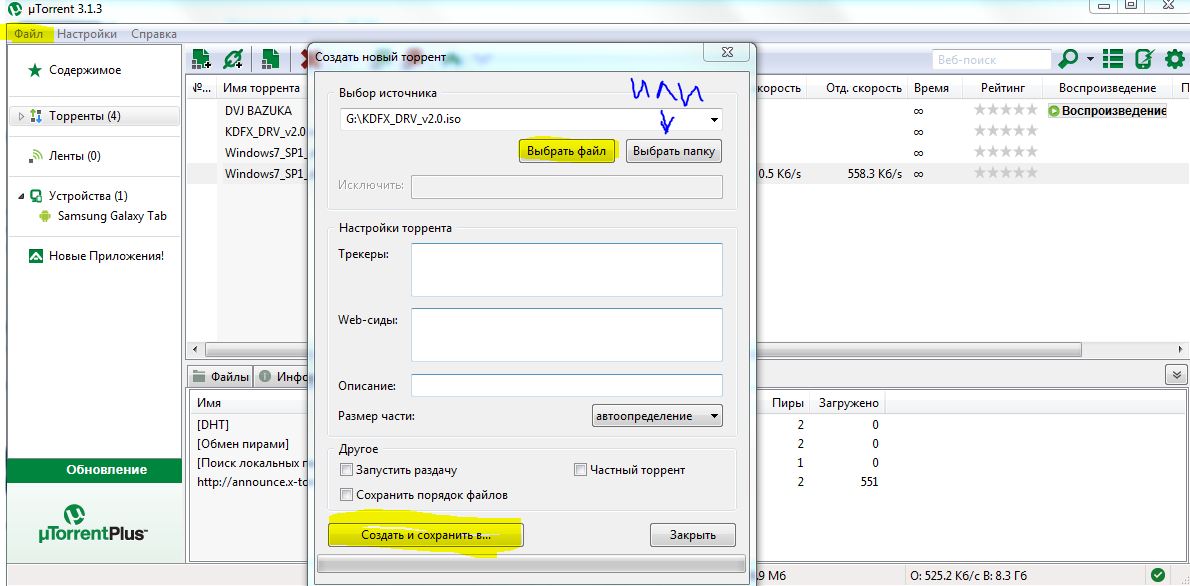This screenshot has height=586, width=1190.
Task: Select the [Обмен пирами] tracker row
Action: 243,443
